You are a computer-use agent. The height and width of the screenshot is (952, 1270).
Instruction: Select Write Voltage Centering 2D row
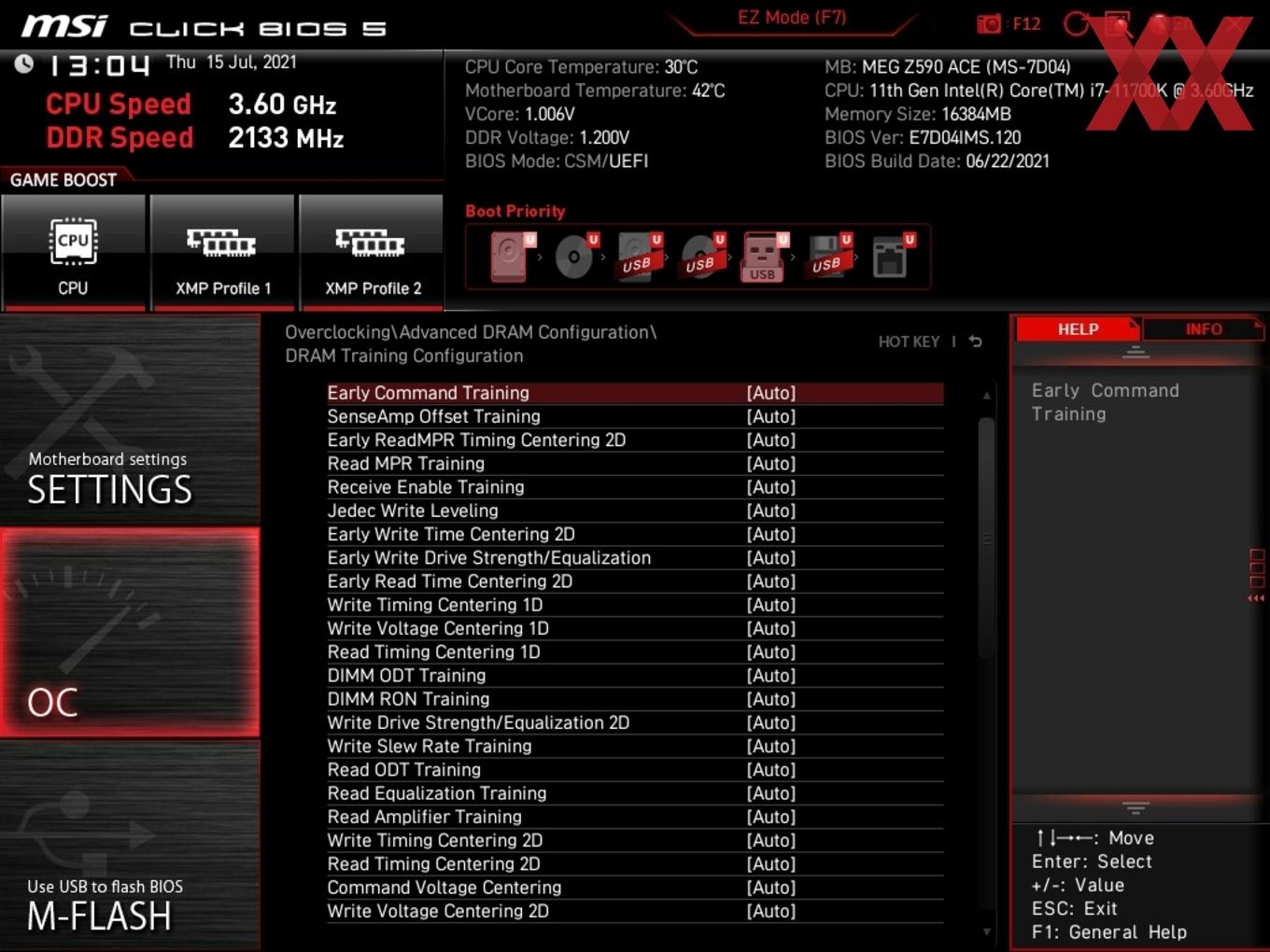[x=635, y=912]
